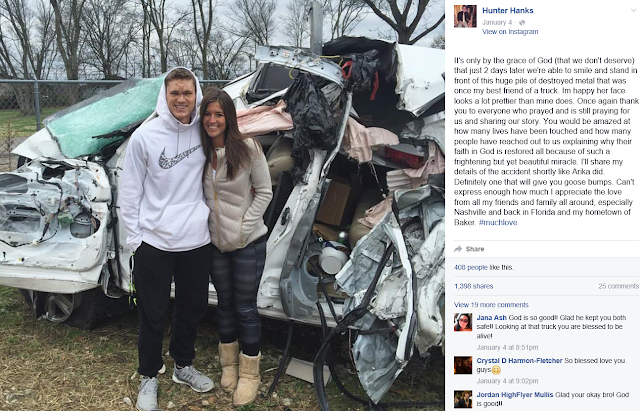
Task: Open Crystal D Harmon-Fletcher's name link
Action: (519, 361)
